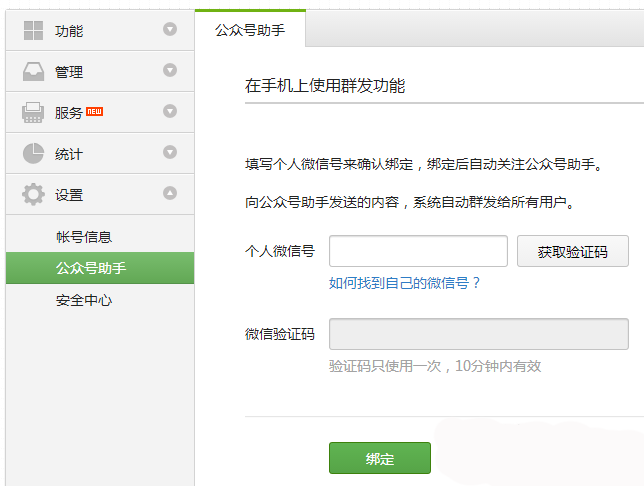This screenshot has width=644, height=486.
Task: Click the 管理 inbox tray icon
Action: [x=33, y=72]
